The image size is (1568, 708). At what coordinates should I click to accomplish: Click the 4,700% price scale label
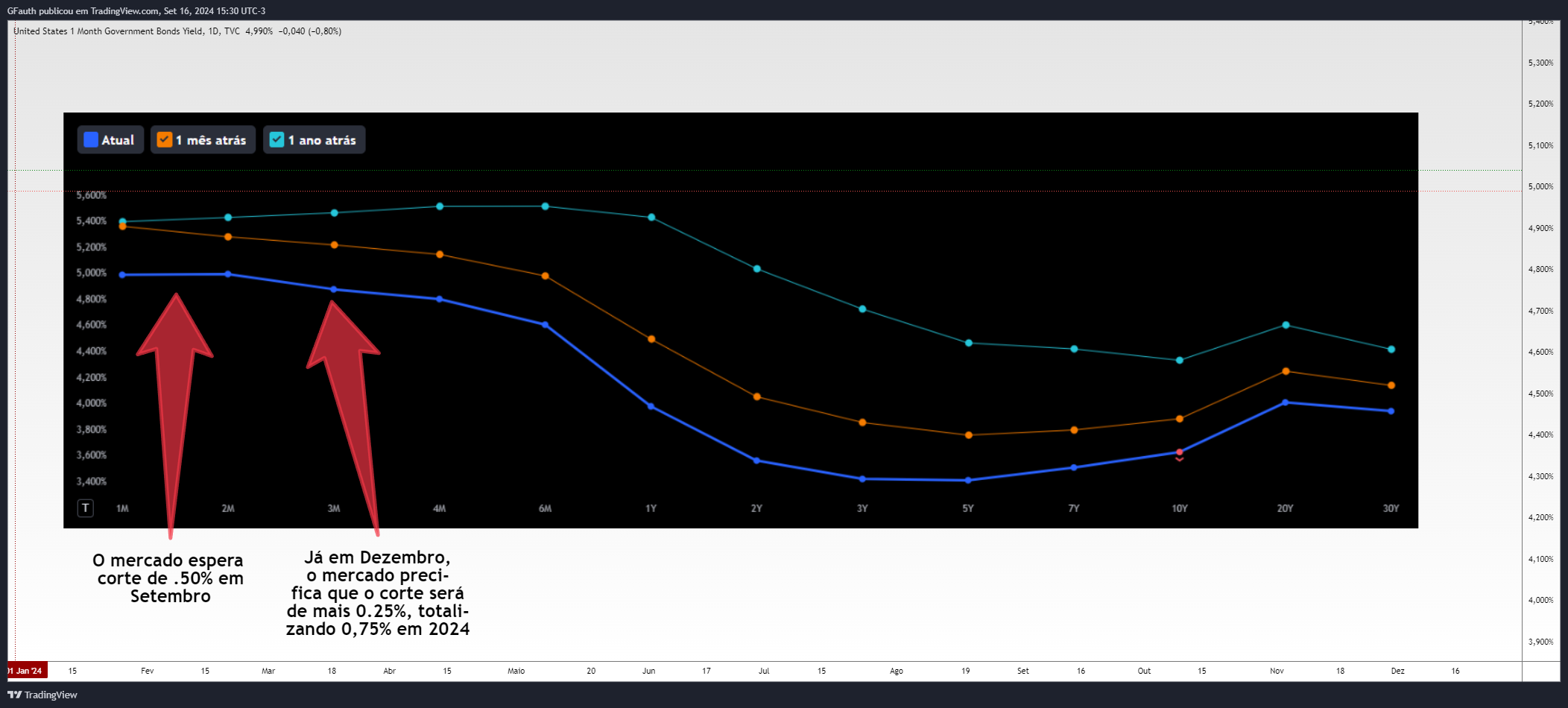[1540, 311]
